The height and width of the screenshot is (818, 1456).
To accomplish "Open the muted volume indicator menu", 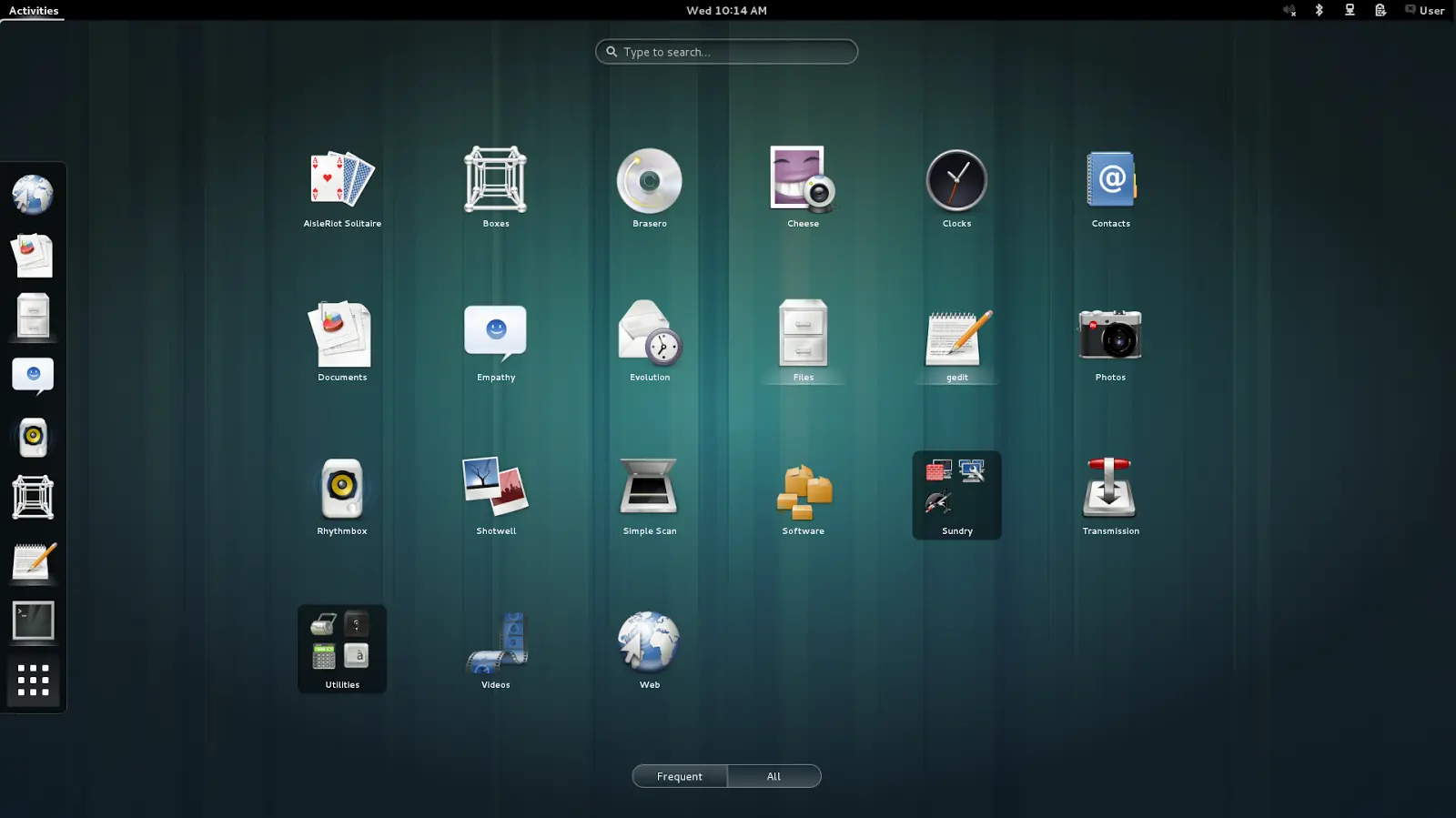I will point(1289,10).
